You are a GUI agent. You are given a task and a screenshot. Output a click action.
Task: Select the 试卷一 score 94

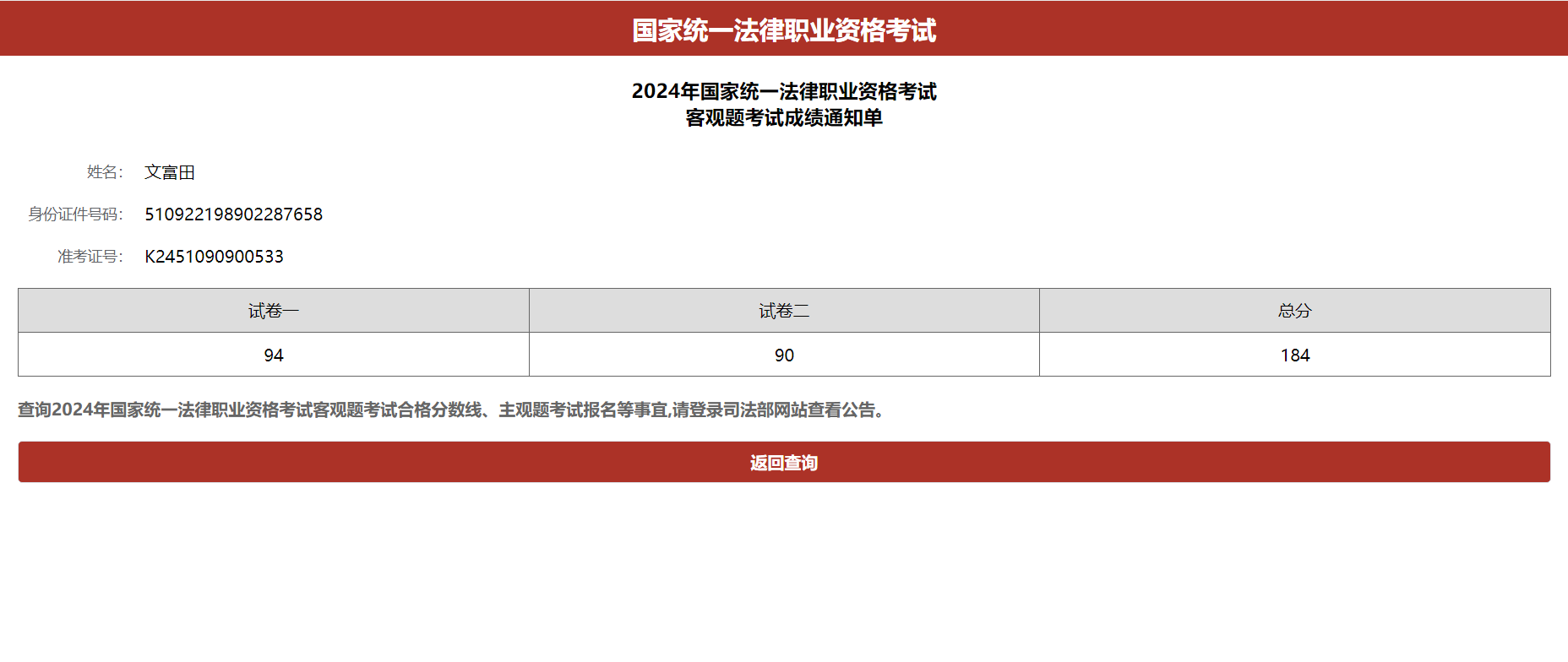[274, 355]
